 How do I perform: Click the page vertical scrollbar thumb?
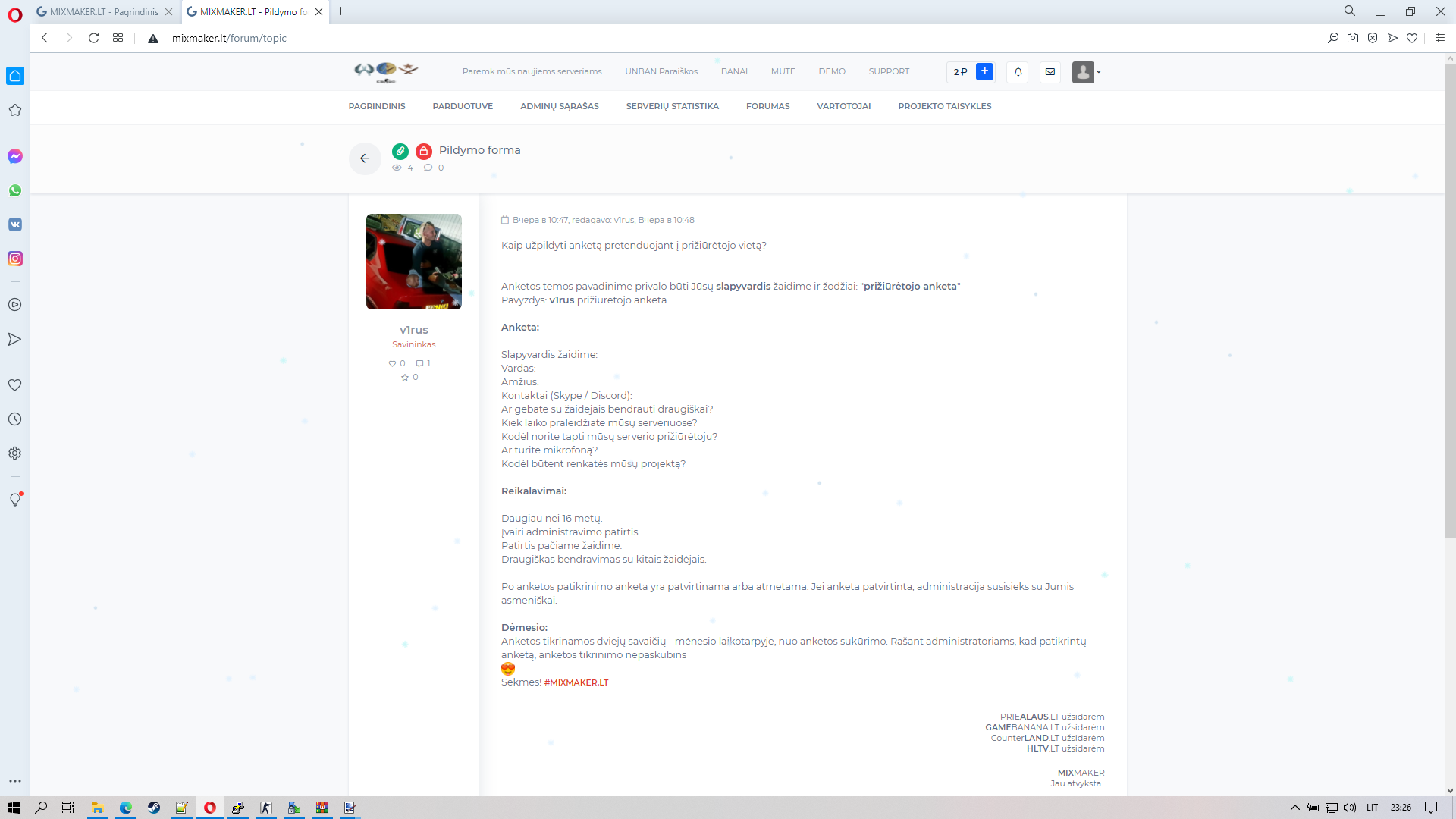(x=1450, y=301)
